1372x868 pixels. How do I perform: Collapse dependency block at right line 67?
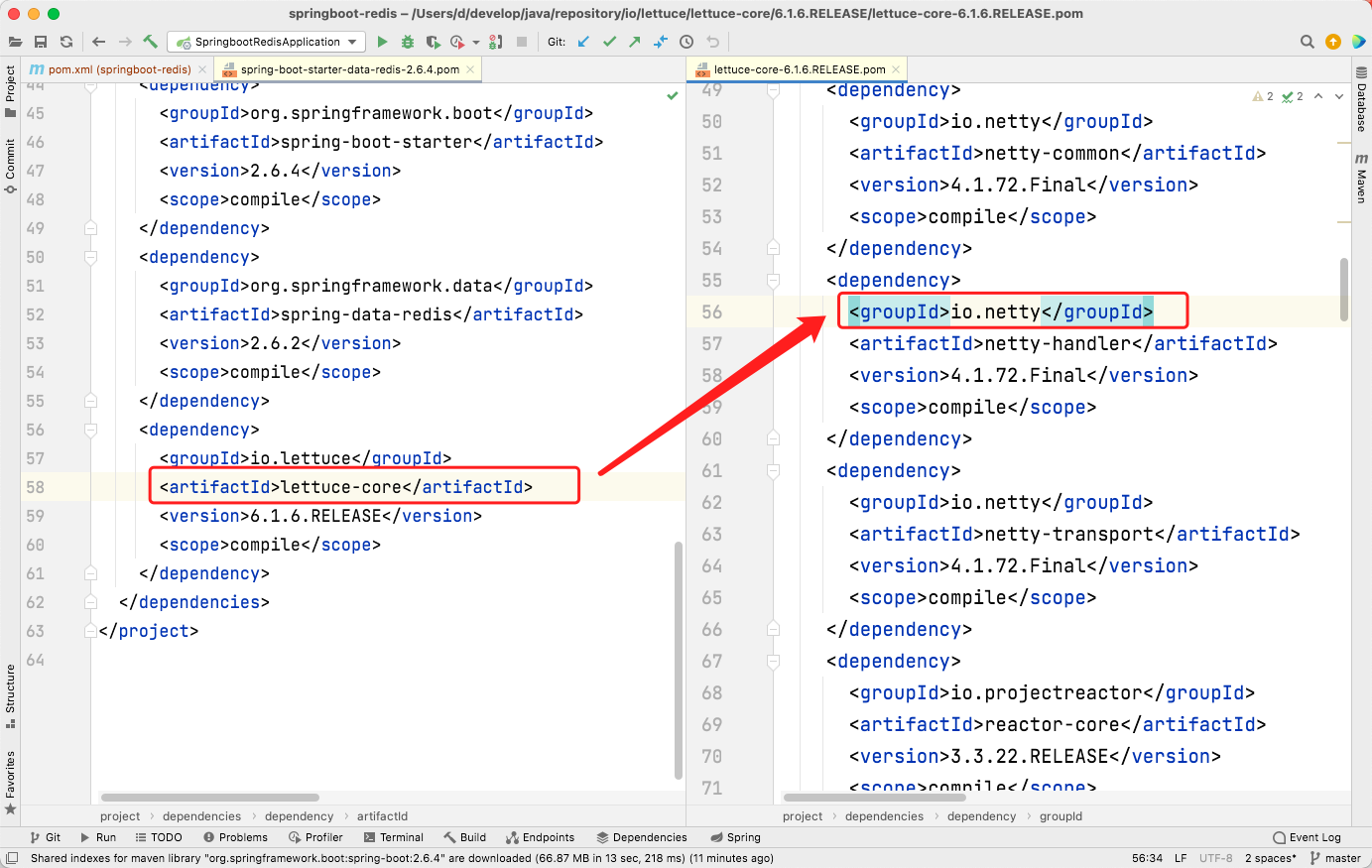click(774, 661)
